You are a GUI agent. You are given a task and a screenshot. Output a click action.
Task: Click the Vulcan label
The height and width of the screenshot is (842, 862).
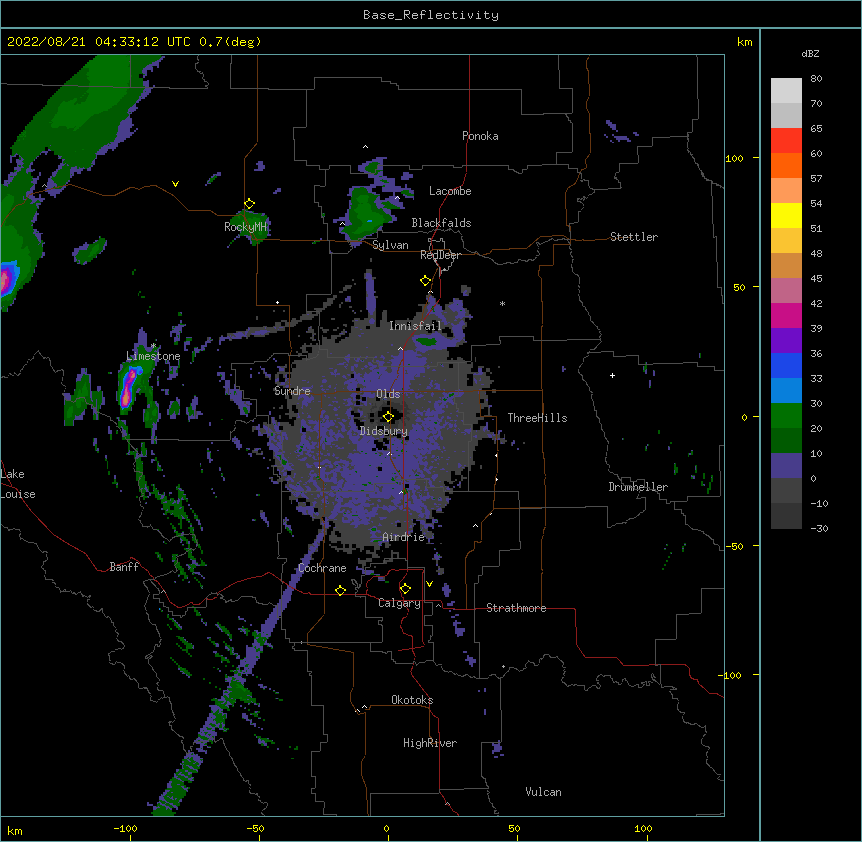coord(543,792)
